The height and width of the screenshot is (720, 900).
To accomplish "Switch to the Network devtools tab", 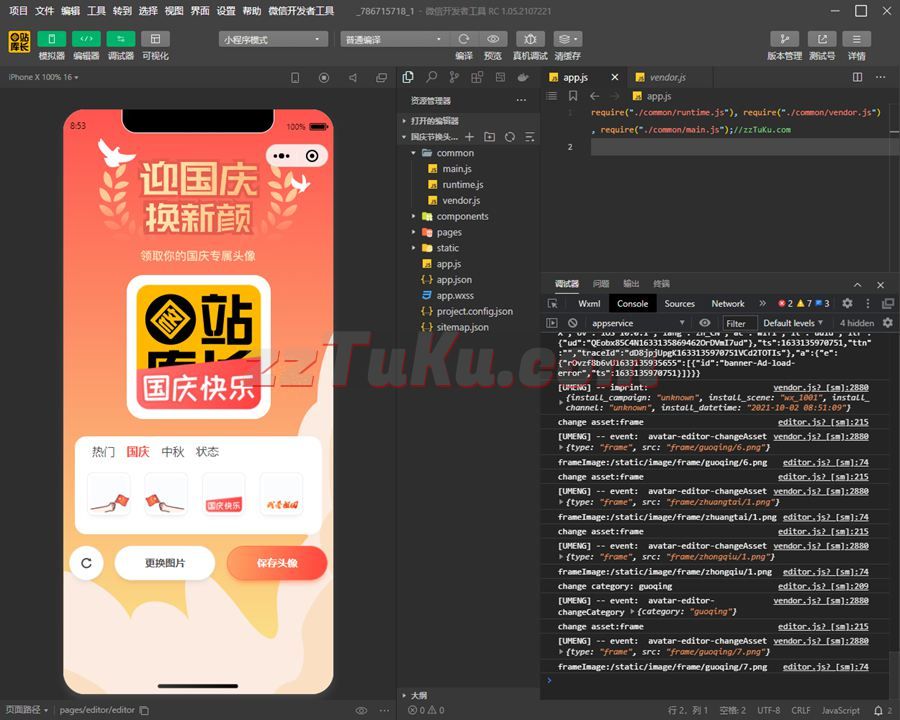I will coord(728,304).
